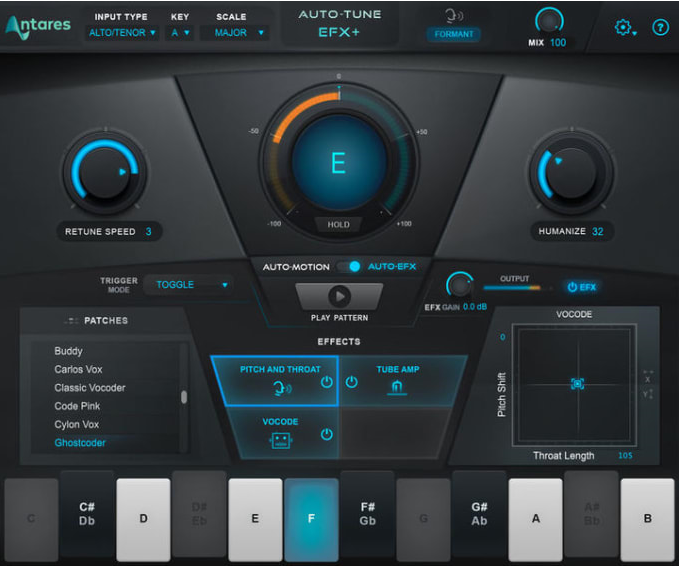This screenshot has height=568, width=681.
Task: Click the A piano key
Action: coord(536,519)
